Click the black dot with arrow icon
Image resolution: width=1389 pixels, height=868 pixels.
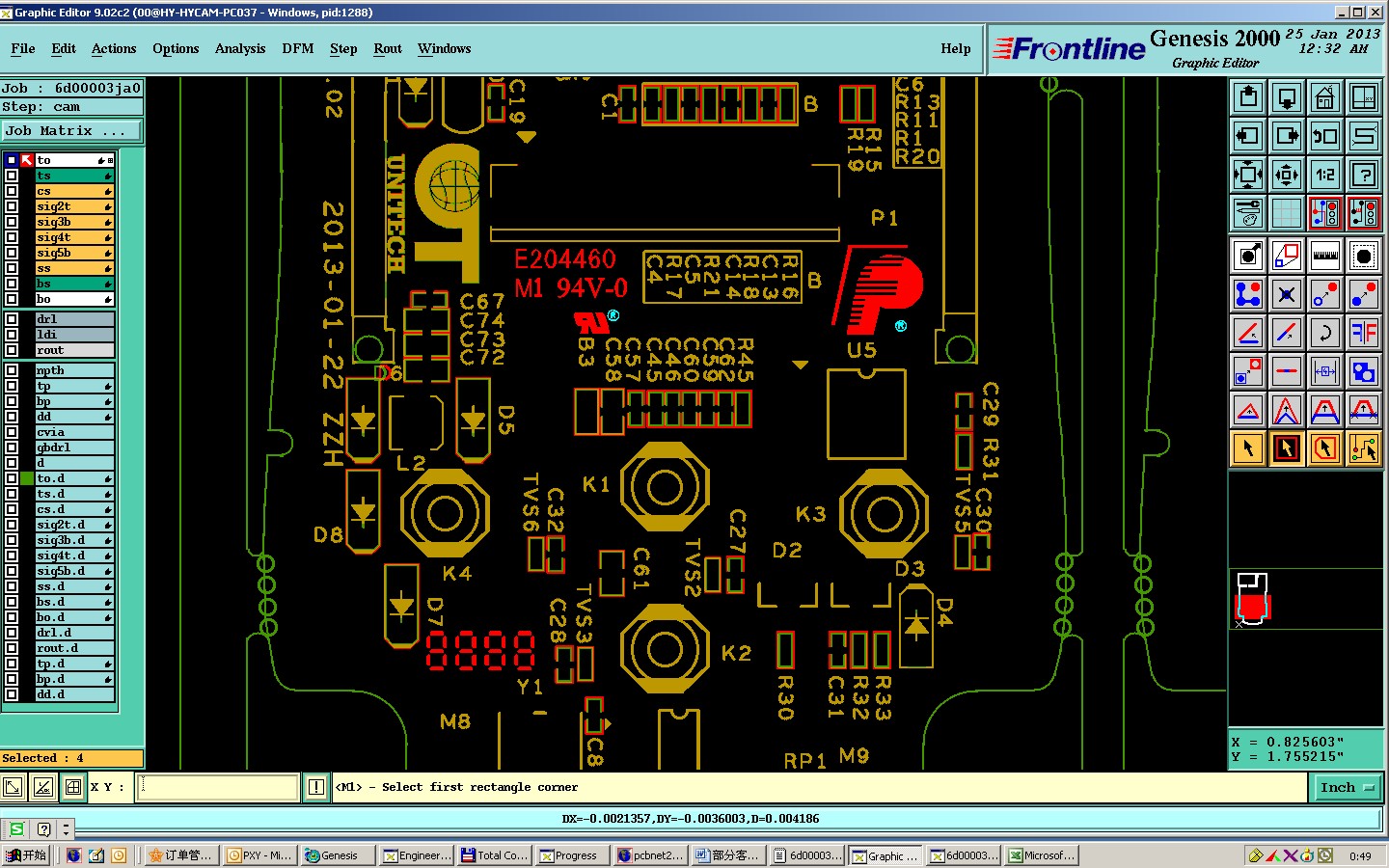(x=1248, y=256)
